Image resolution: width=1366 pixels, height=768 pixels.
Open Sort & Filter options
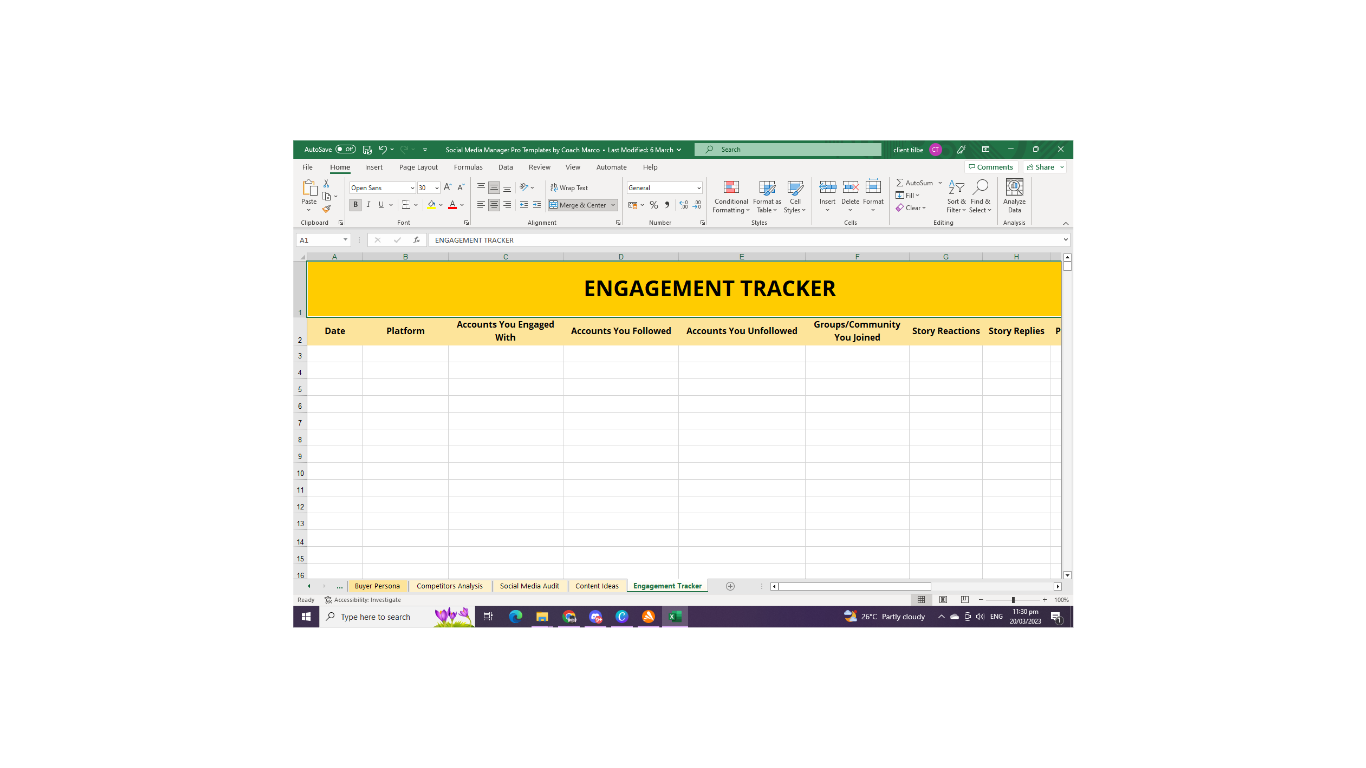point(956,197)
